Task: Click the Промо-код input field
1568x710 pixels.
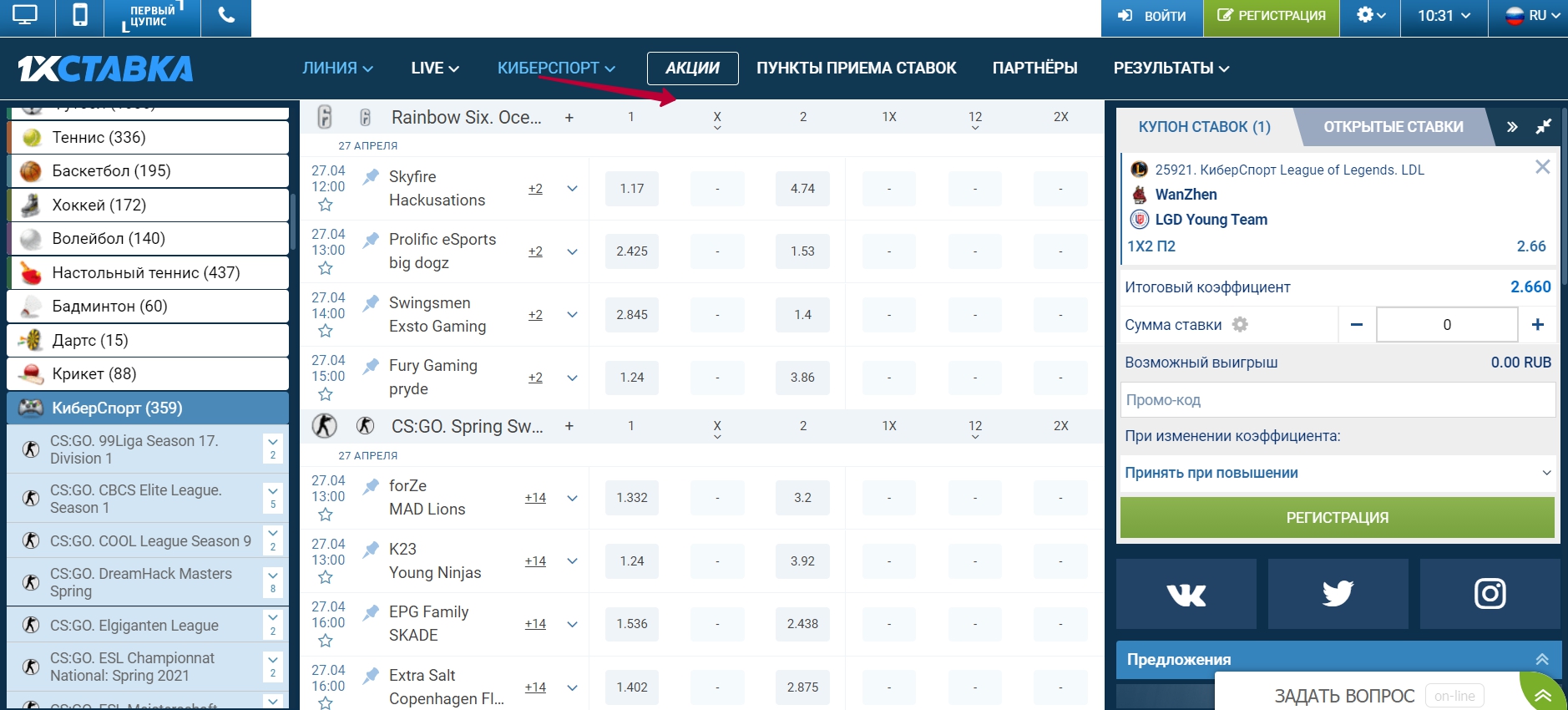Action: click(x=1337, y=400)
